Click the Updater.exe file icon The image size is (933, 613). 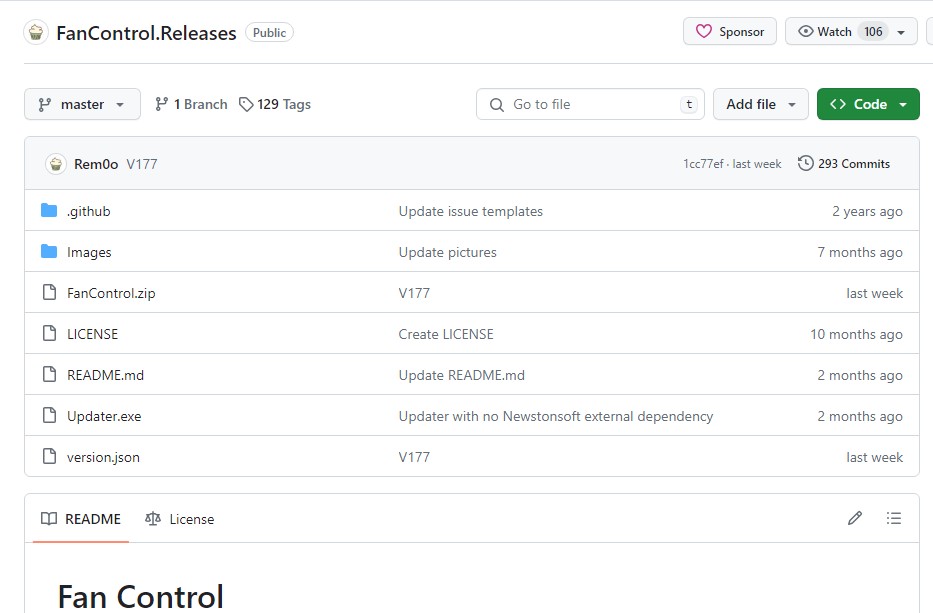tap(49, 415)
